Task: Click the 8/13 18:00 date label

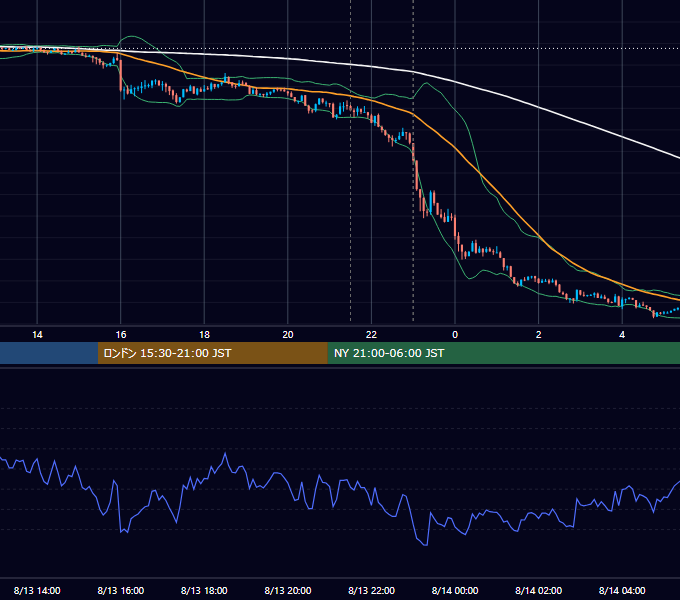Action: pos(204,590)
